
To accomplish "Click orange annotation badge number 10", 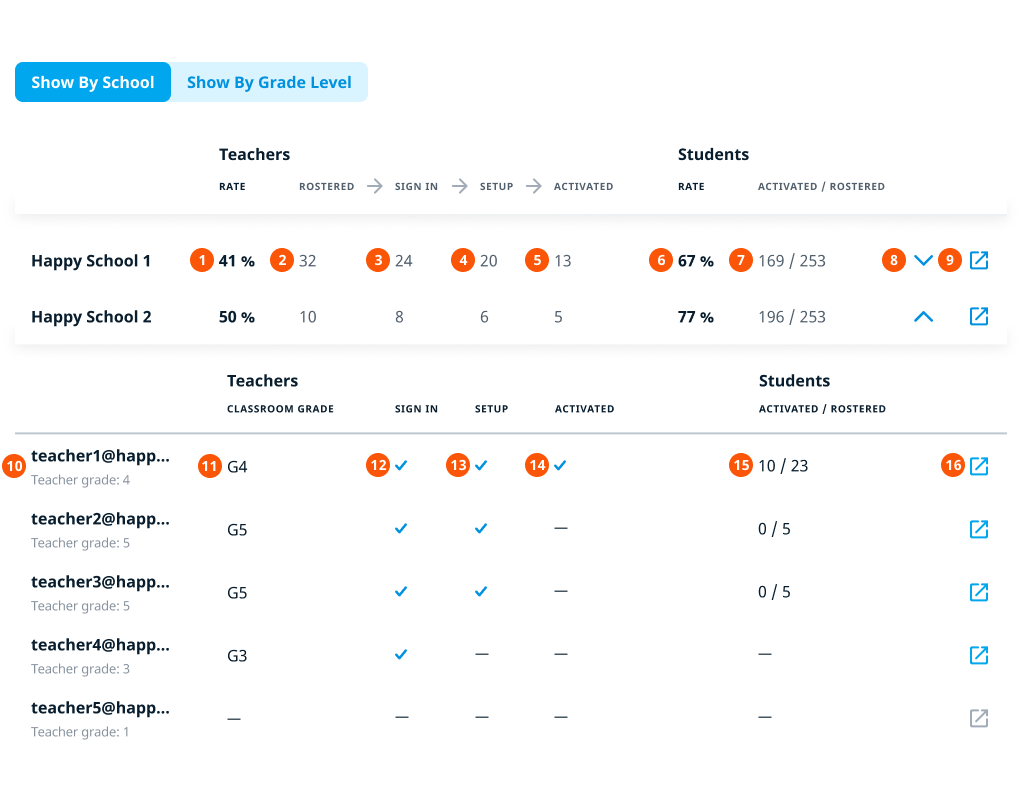I will tap(14, 466).
